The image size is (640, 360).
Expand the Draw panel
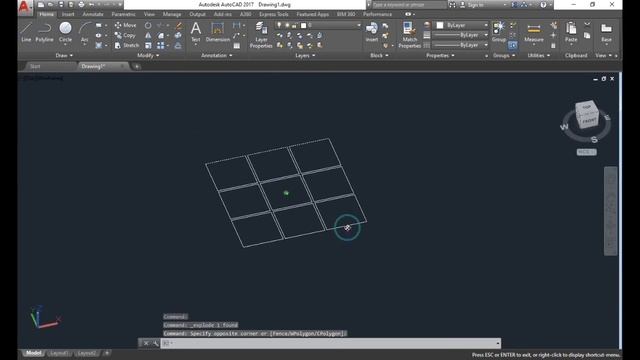pos(64,56)
